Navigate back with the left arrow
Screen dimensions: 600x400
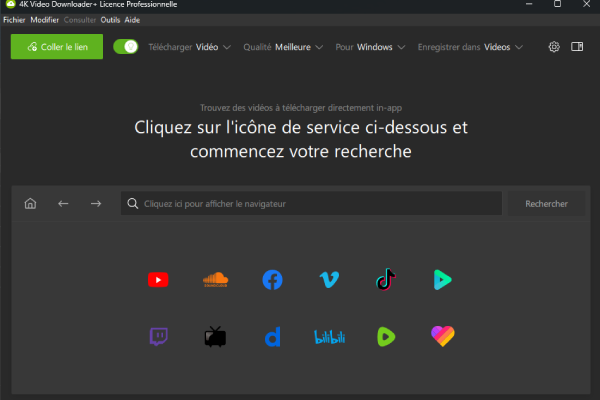[x=63, y=204]
